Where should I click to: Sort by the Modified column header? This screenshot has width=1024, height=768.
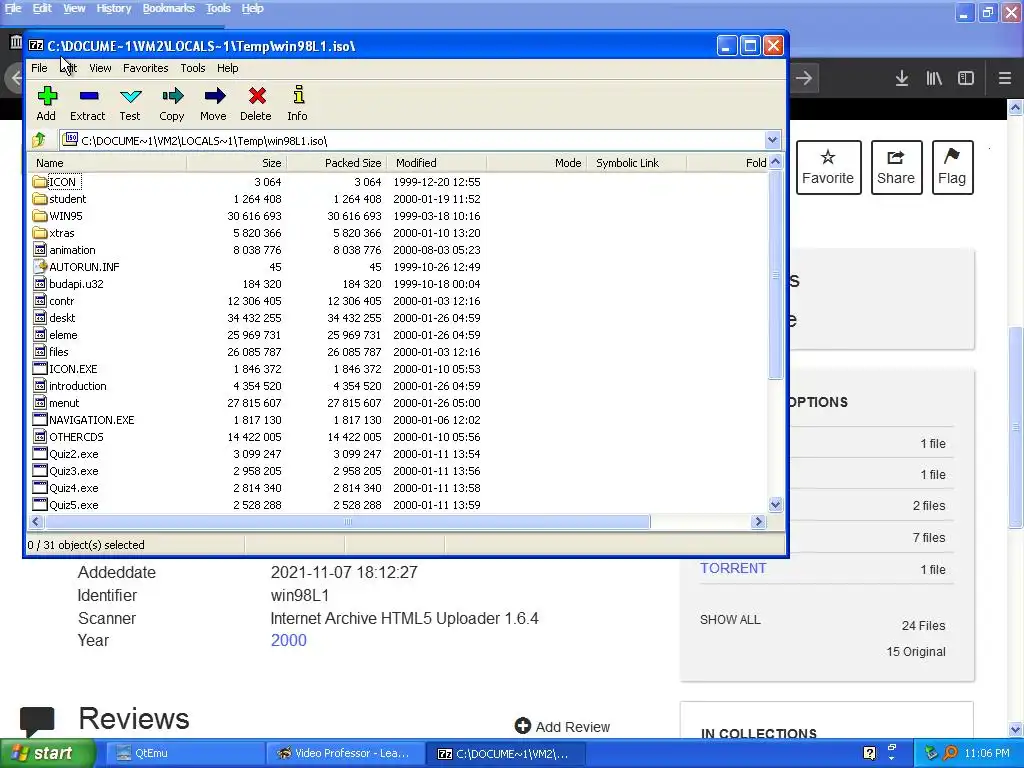click(x=437, y=163)
